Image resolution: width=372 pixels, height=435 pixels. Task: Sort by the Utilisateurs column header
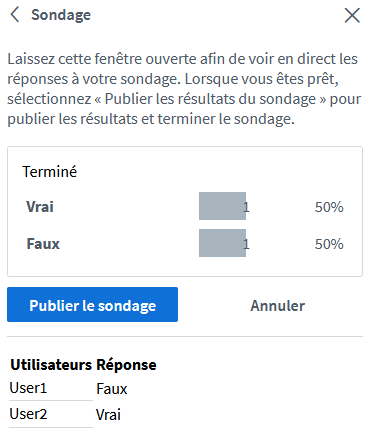(51, 365)
